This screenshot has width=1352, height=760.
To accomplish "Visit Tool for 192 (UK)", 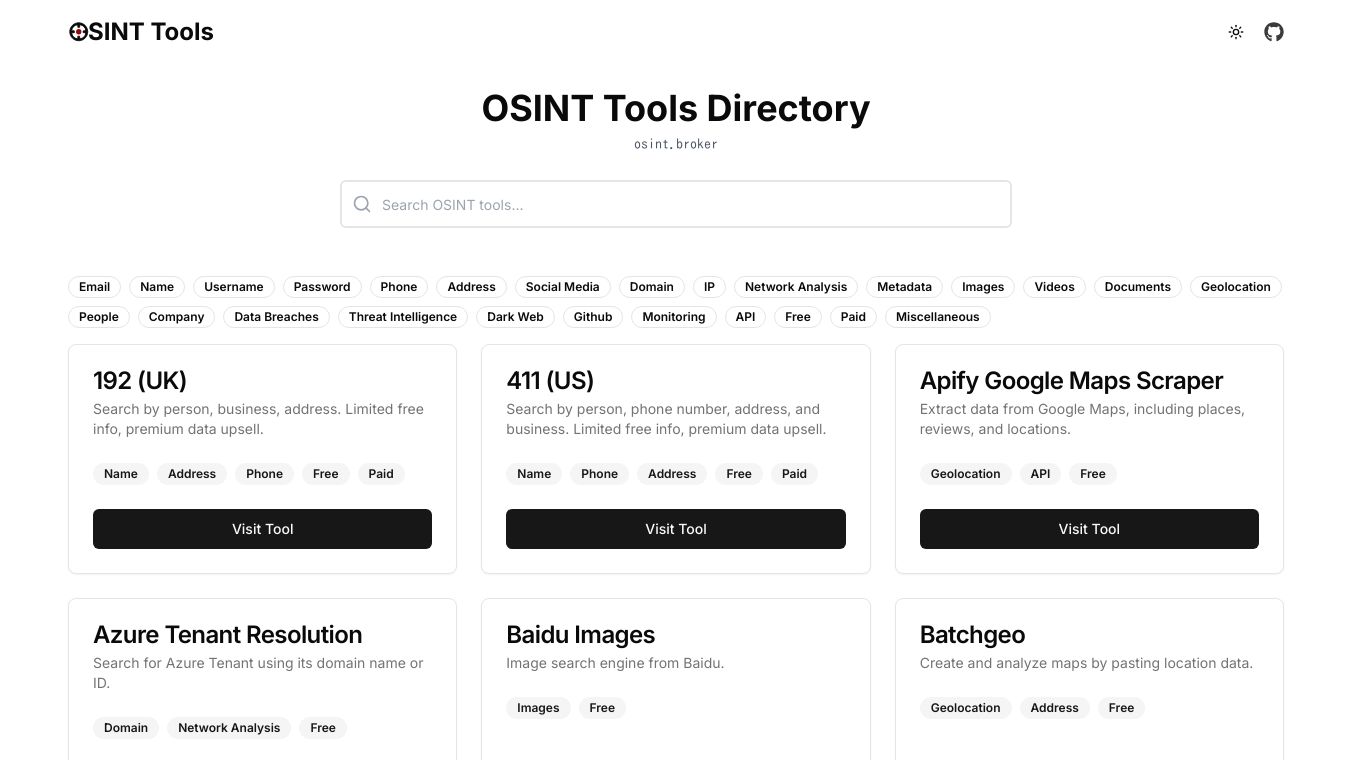I will (x=263, y=529).
